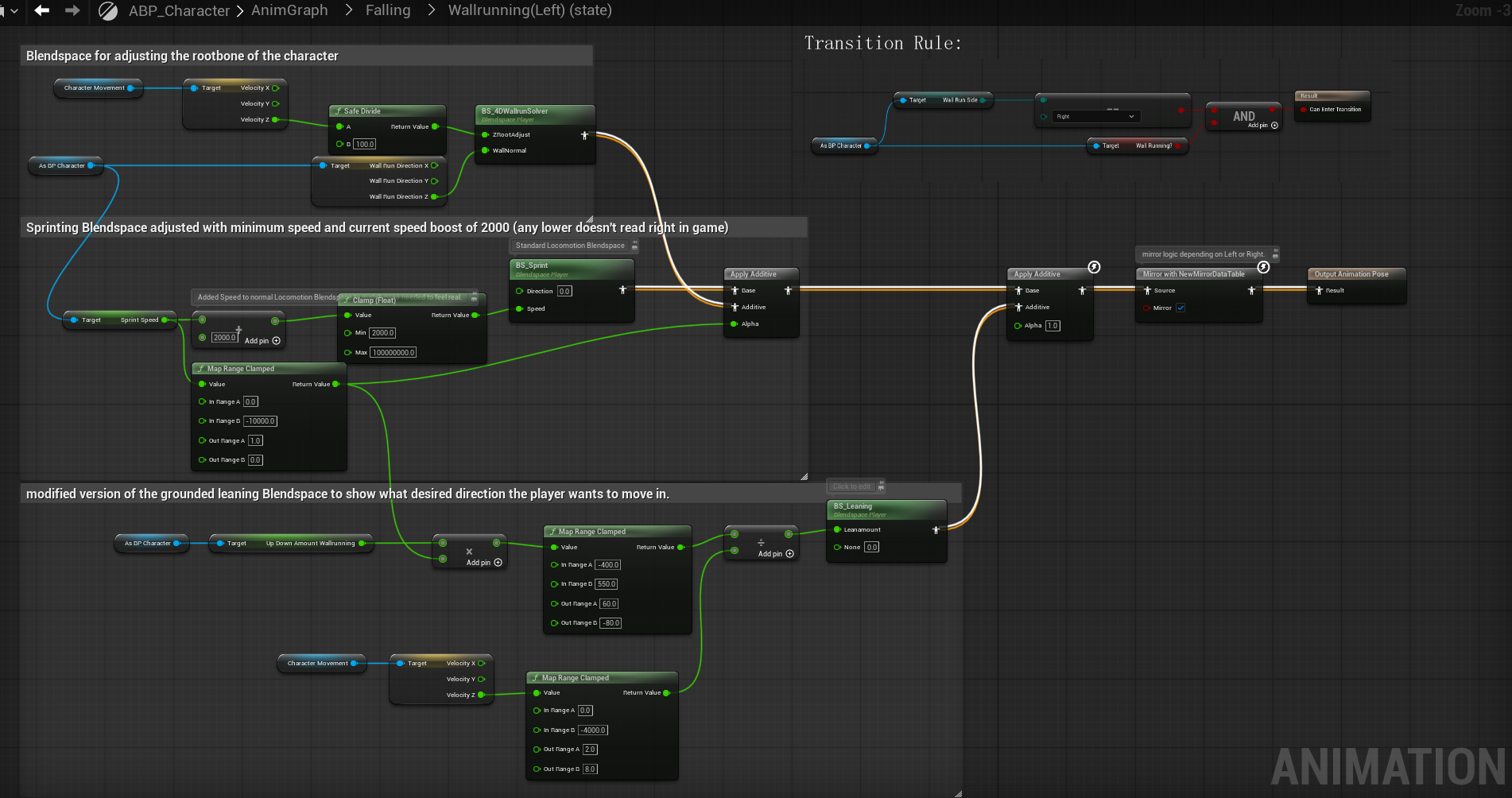Navigate to AnimGraph in the breadcrumb
The height and width of the screenshot is (798, 1512).
tap(289, 10)
